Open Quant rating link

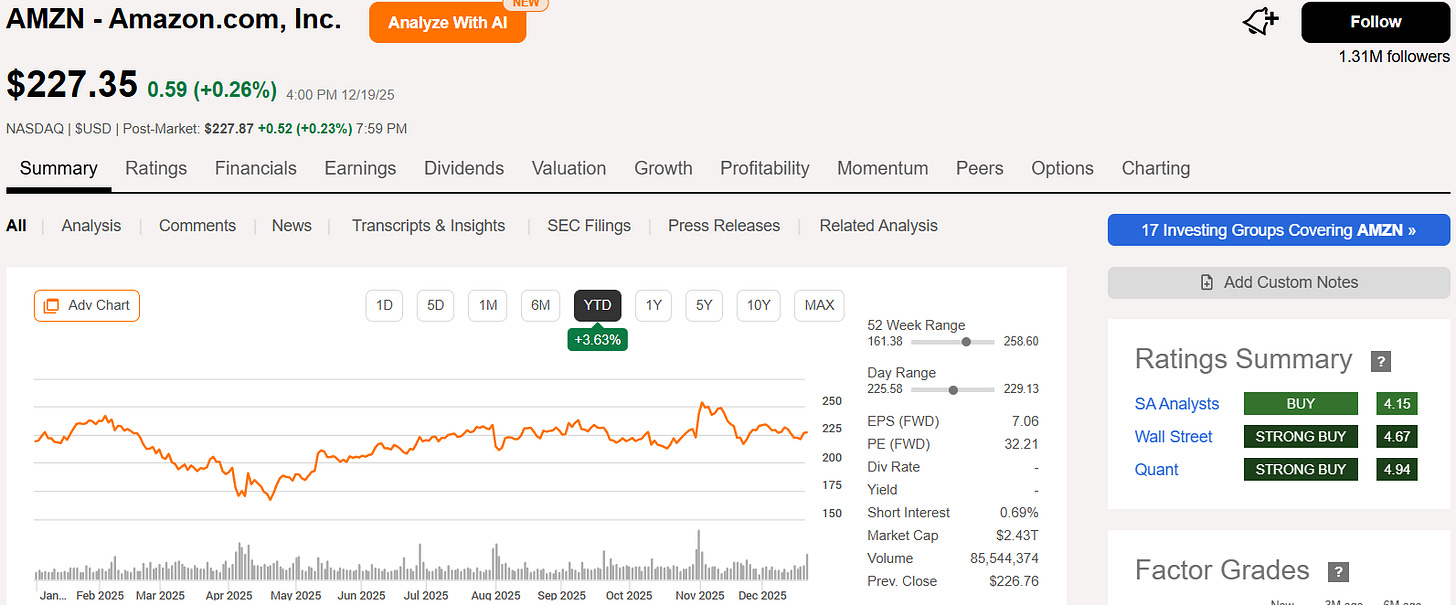(x=1157, y=470)
